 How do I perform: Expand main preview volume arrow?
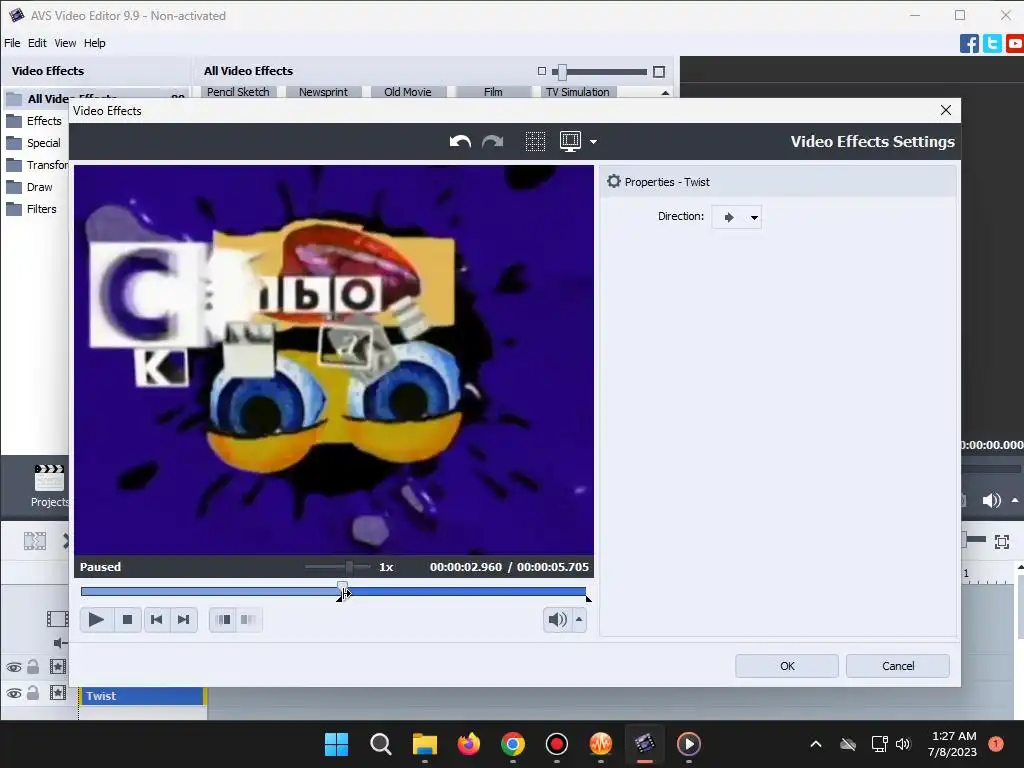coord(1015,501)
